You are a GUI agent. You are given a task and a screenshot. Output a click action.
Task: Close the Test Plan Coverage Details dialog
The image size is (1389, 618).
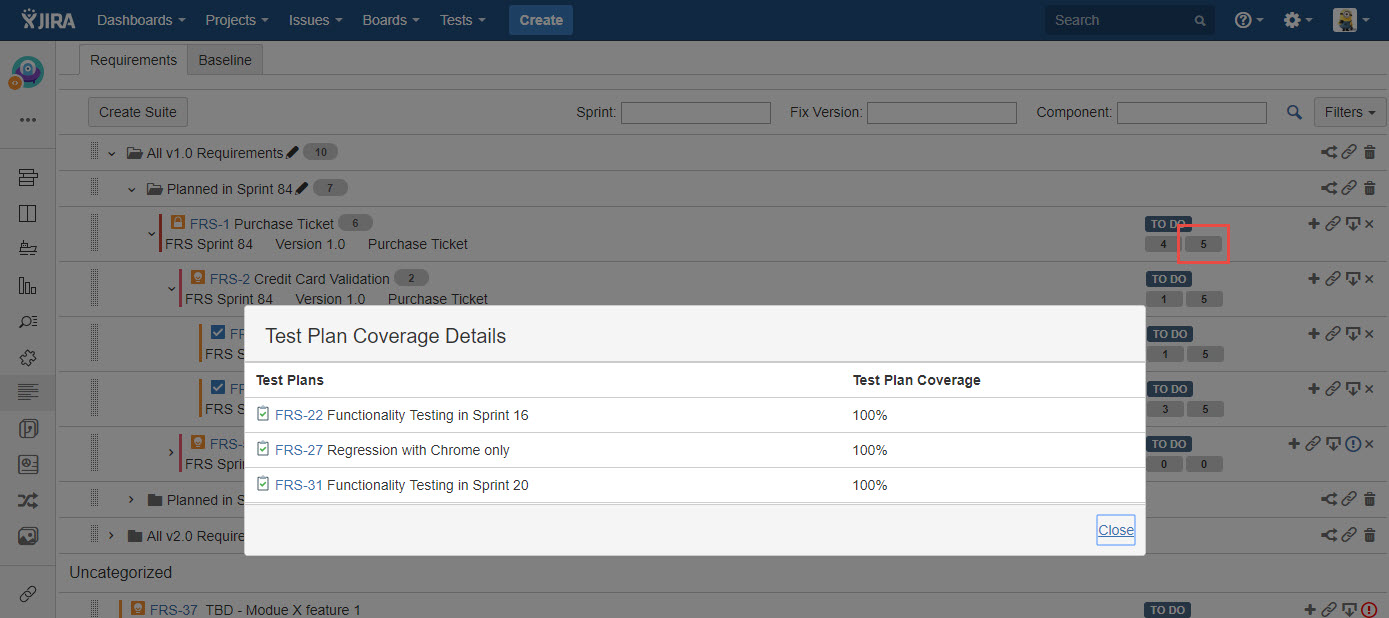click(1115, 530)
